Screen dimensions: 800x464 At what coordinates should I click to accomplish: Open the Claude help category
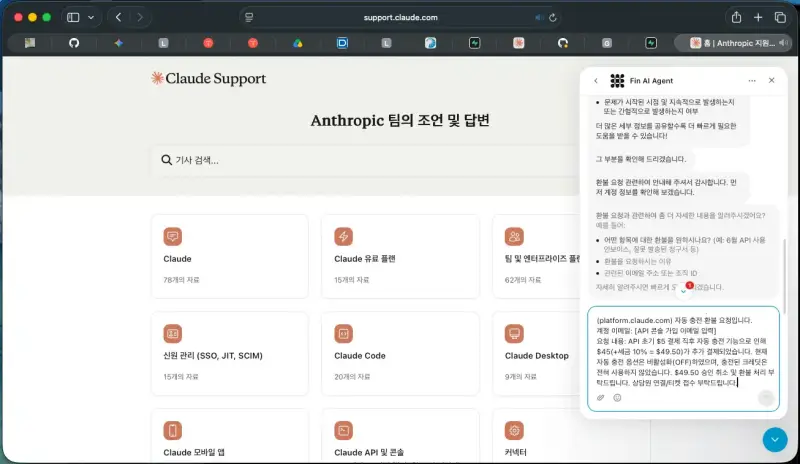coord(230,256)
